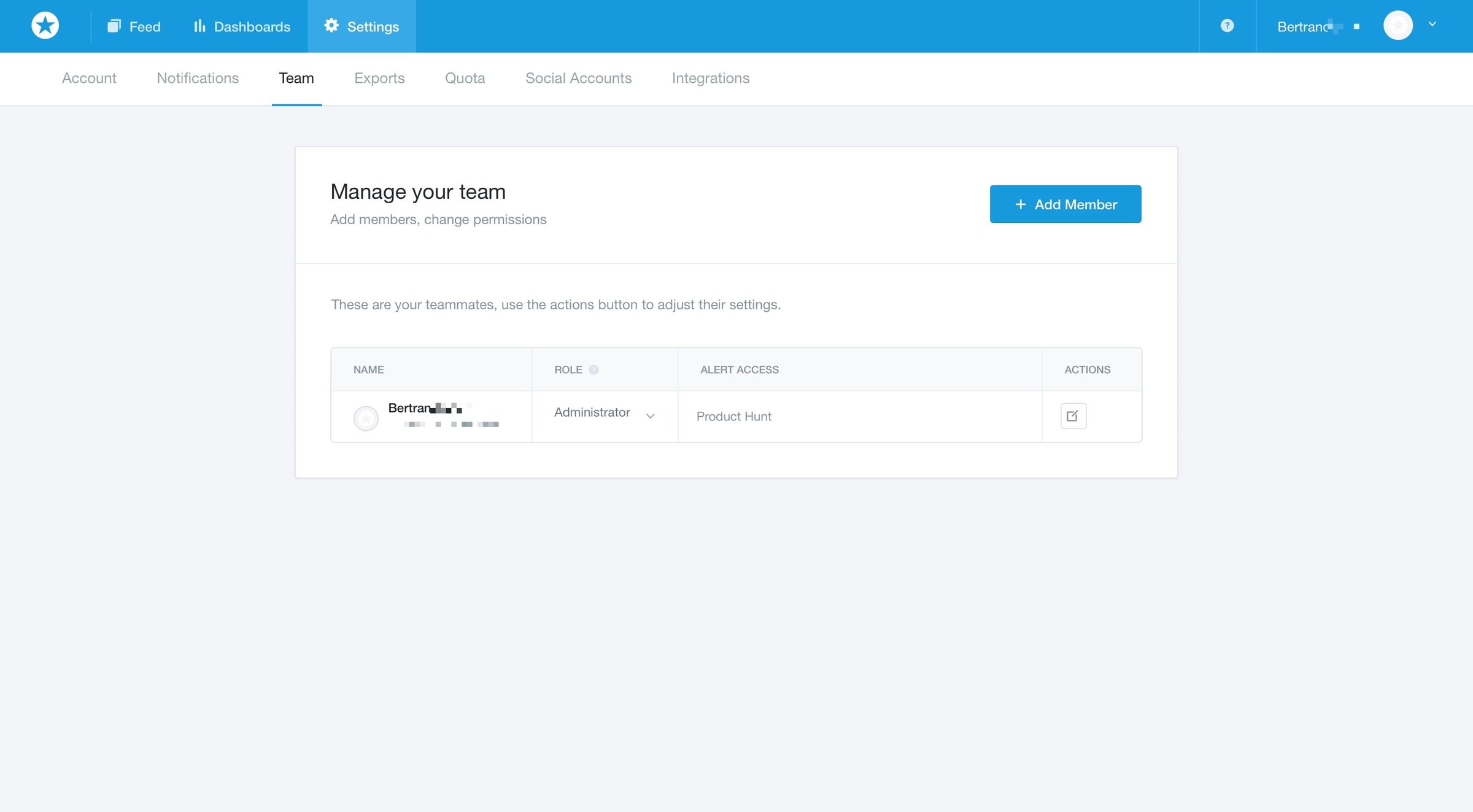Click the NAME column header
Viewport: 1473px width, 812px height.
click(368, 369)
